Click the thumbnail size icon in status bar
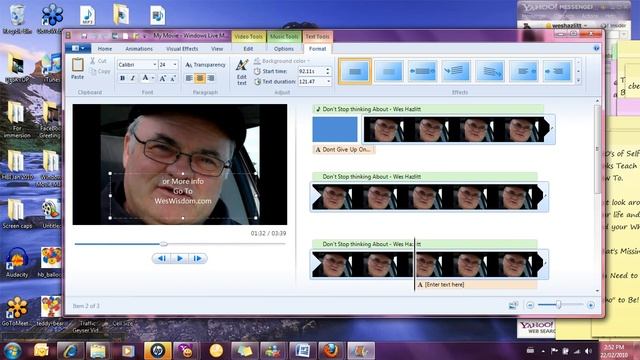 (x=513, y=305)
